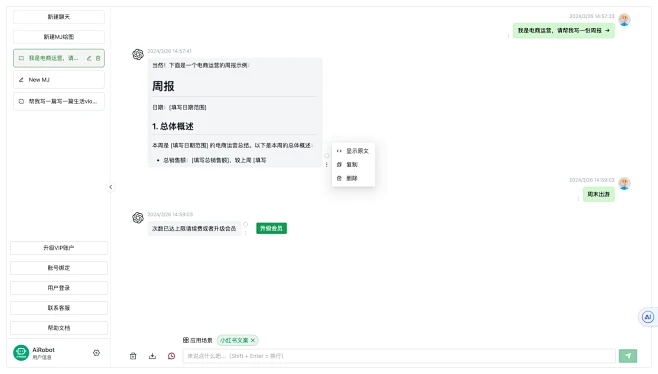Image resolution: width=658 pixels, height=374 pixels.
Task: Click the arrow icon in the first user message
Action: click(607, 31)
